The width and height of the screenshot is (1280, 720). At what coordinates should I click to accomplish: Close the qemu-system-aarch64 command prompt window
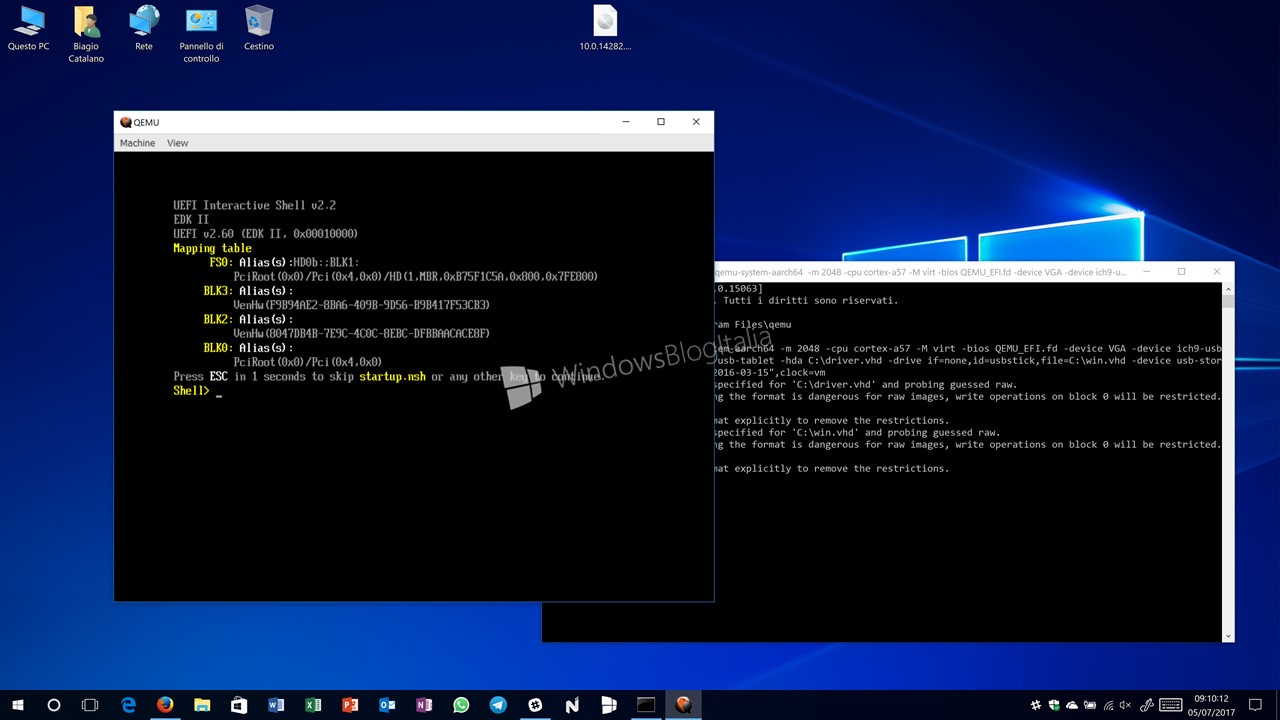[1216, 272]
